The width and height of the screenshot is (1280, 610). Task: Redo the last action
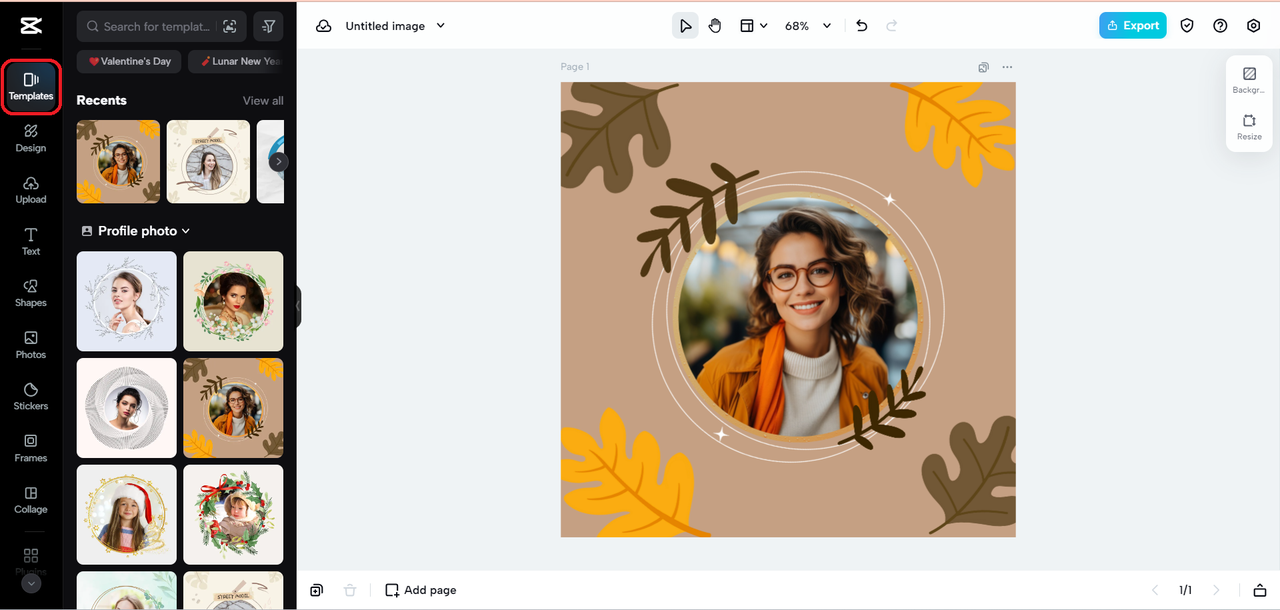(x=892, y=26)
